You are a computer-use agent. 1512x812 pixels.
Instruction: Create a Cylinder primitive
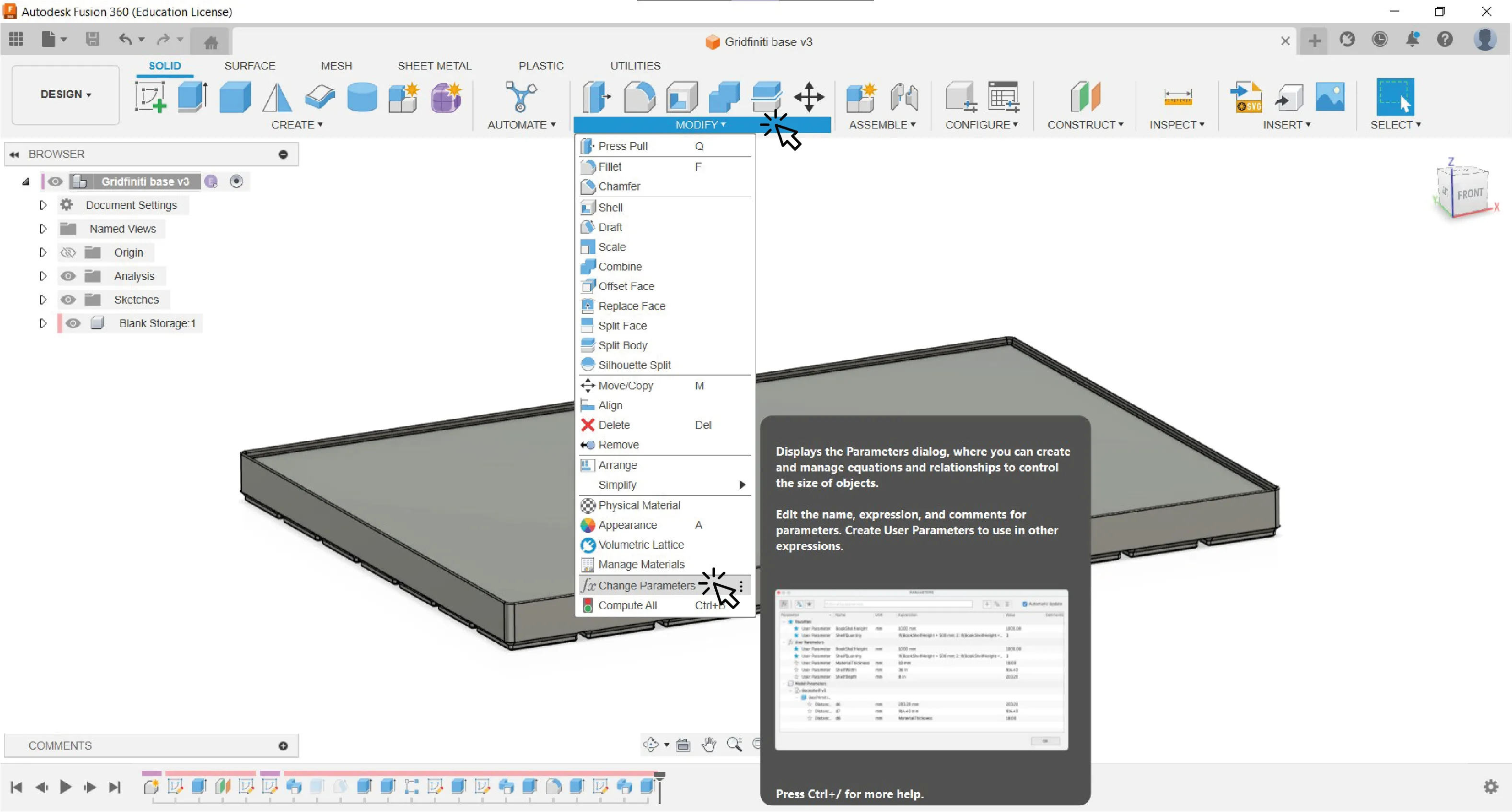(363, 97)
